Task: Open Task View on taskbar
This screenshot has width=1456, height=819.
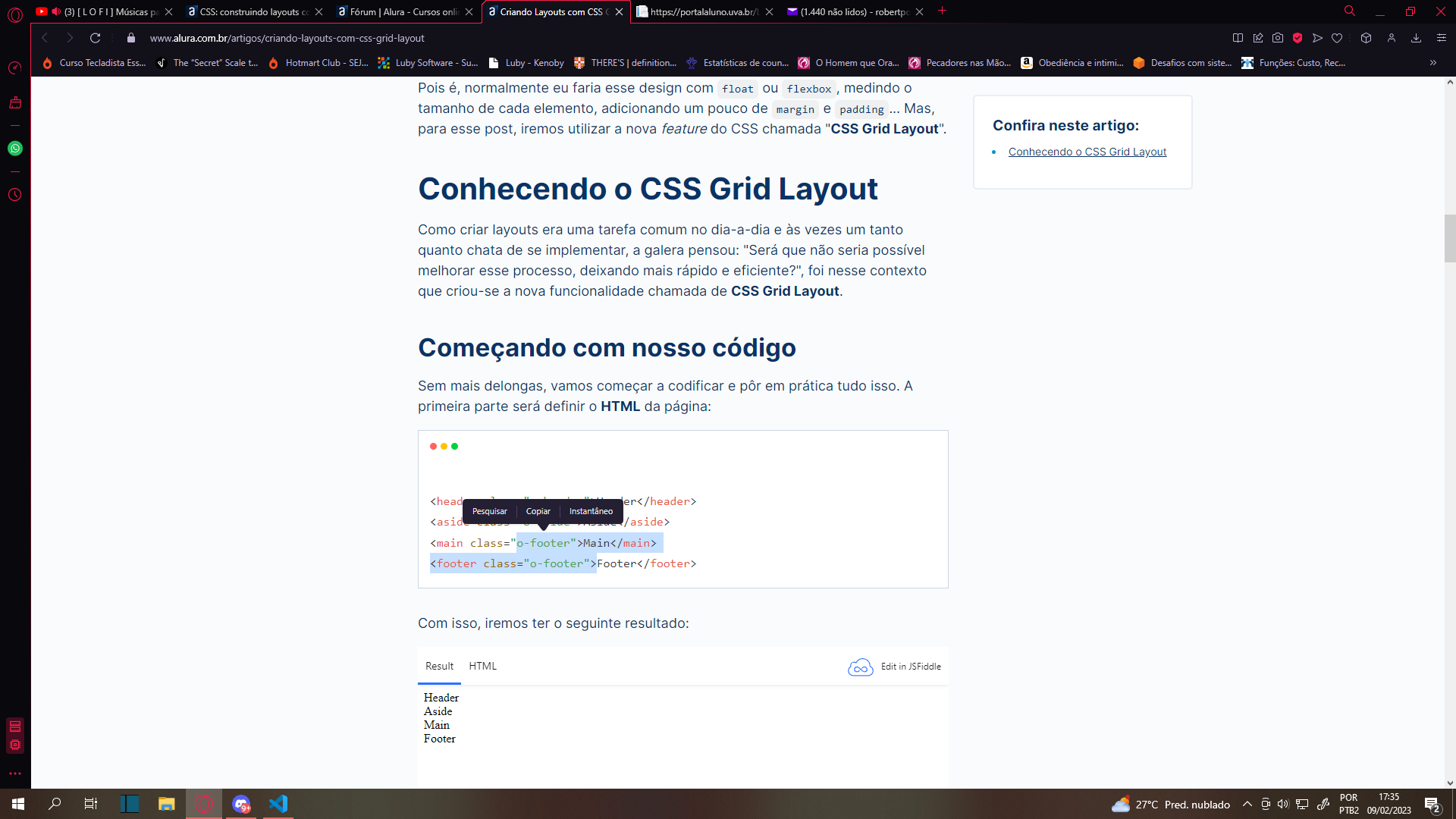Action: point(91,804)
